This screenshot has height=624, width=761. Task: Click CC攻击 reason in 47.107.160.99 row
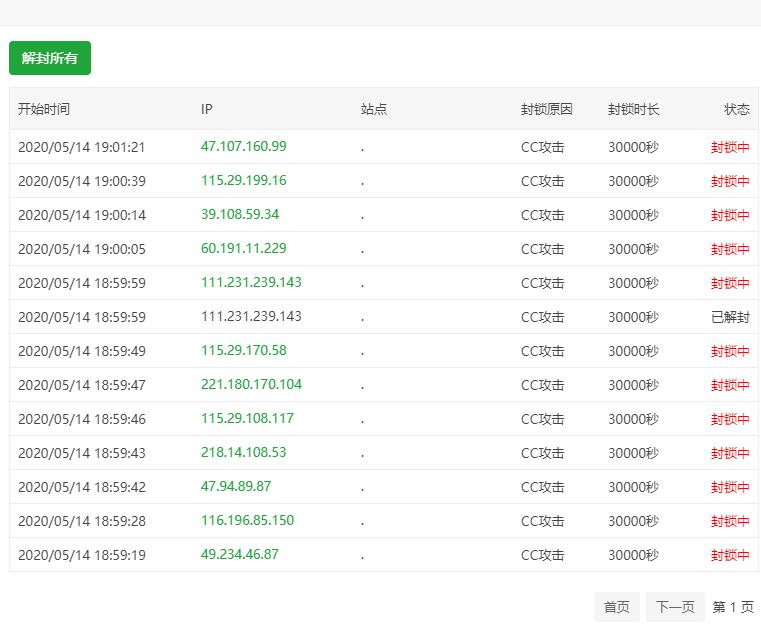pyautogui.click(x=543, y=147)
